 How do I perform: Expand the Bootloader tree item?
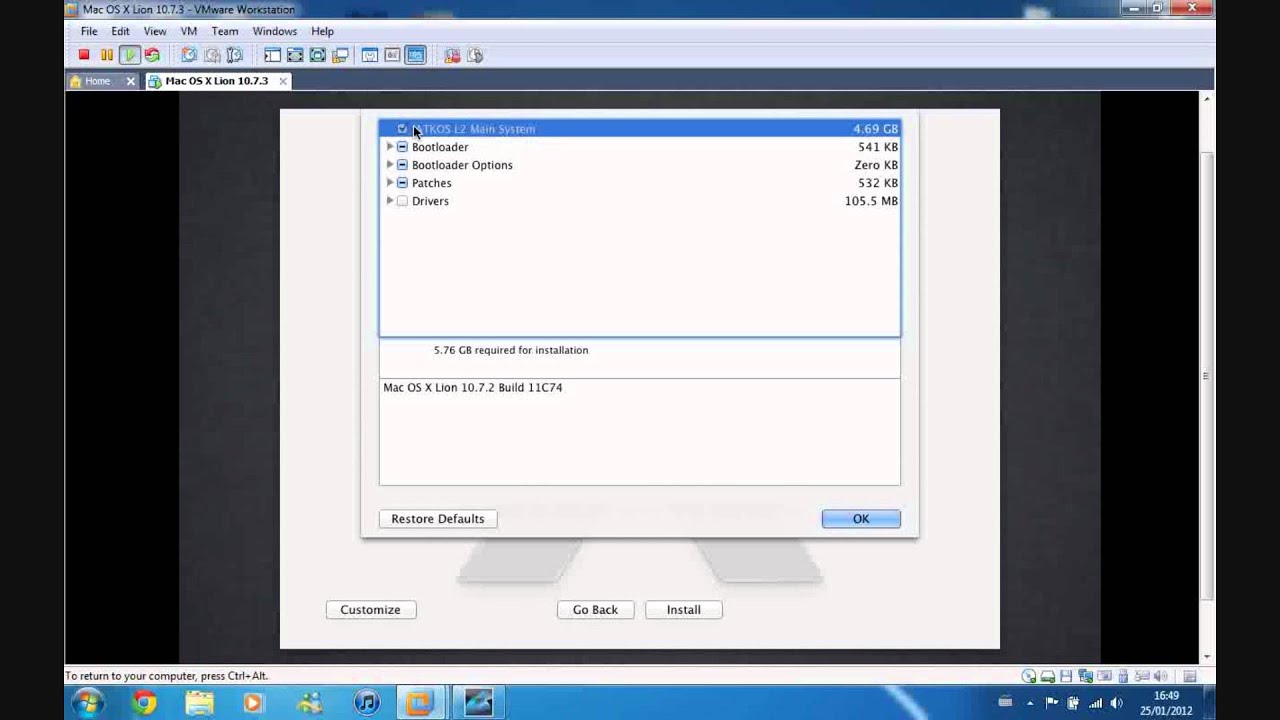click(x=390, y=147)
